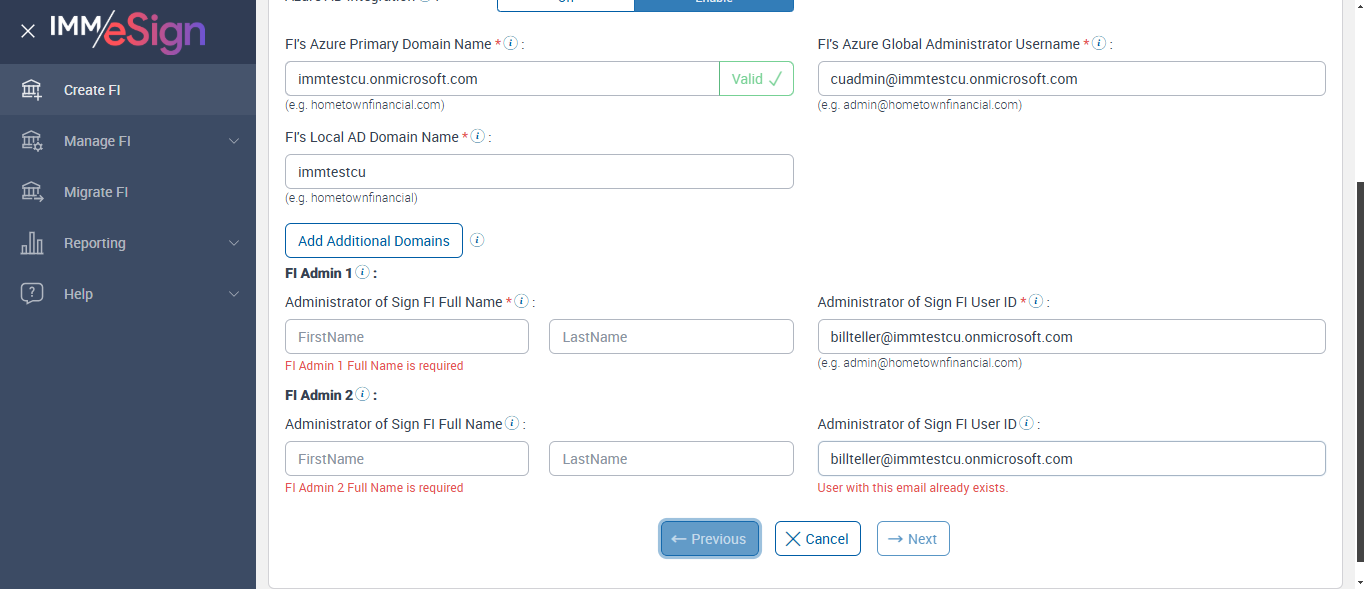Viewport: 1366px width, 589px height.
Task: Focus FI Admin 1 FirstName field
Action: (x=407, y=337)
